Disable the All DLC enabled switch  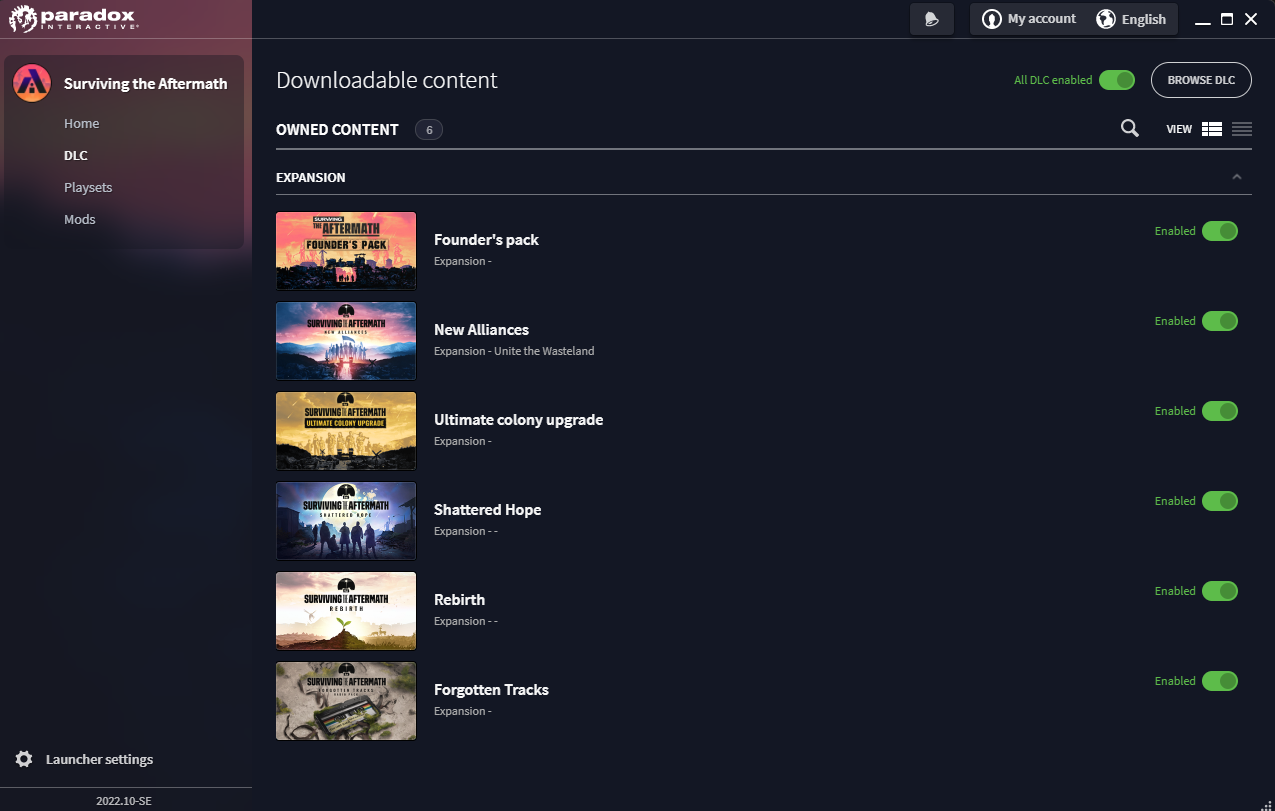pyautogui.click(x=1116, y=79)
